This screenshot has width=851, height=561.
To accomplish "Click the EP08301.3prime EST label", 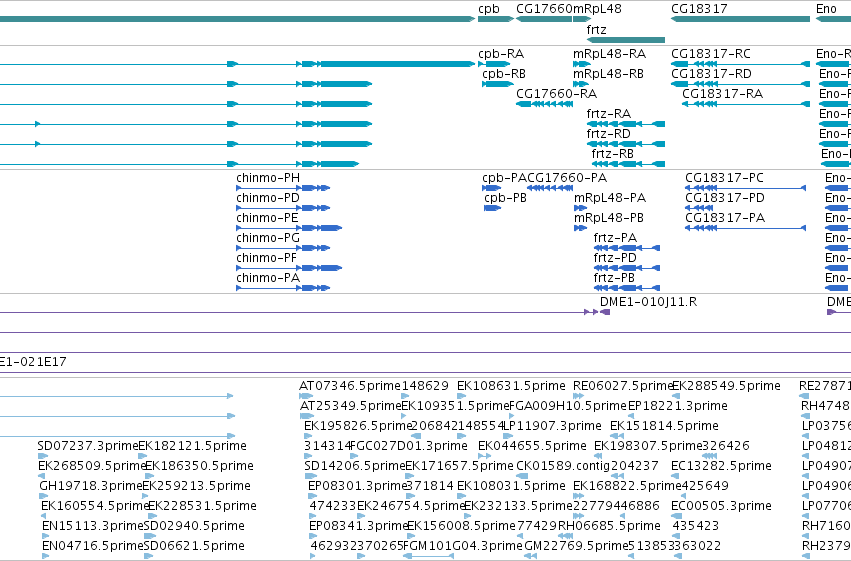I will click(357, 486).
